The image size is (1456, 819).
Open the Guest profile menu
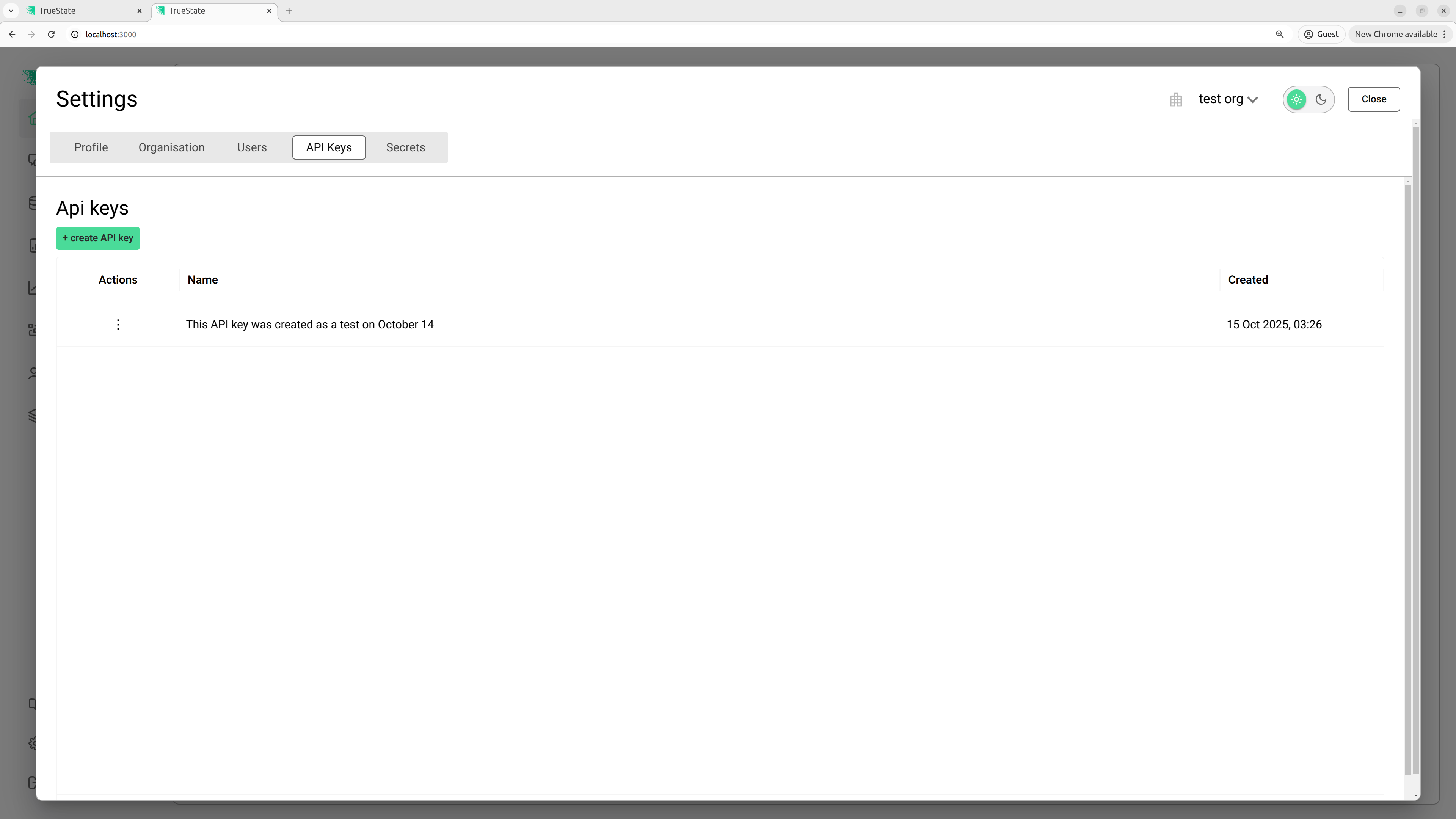pos(1321,35)
